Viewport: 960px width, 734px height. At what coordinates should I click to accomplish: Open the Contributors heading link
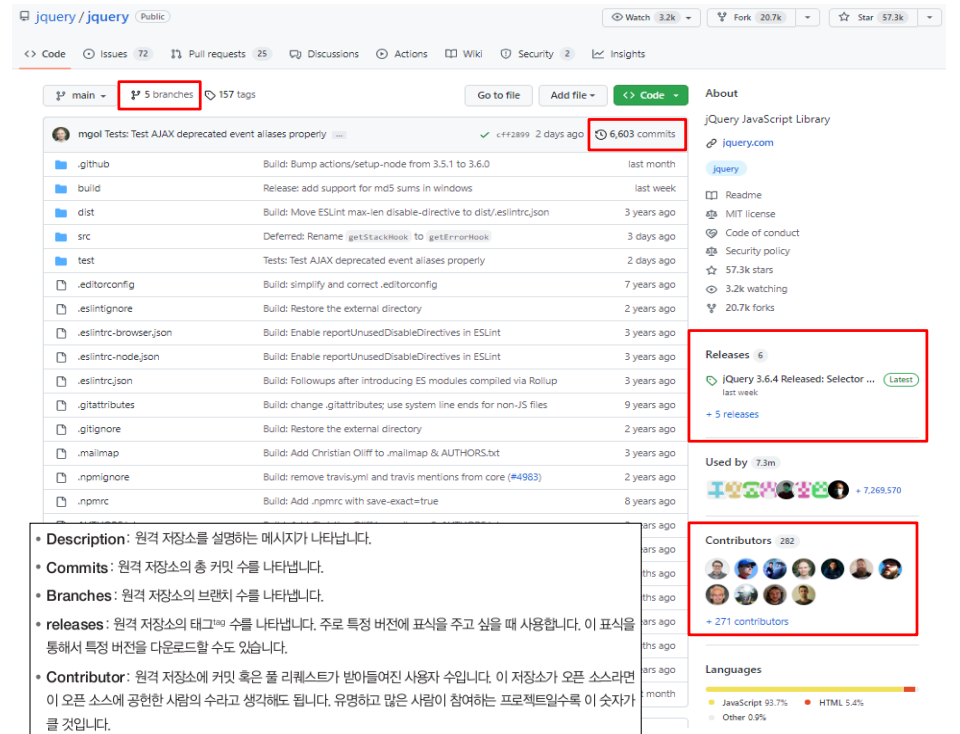point(751,541)
